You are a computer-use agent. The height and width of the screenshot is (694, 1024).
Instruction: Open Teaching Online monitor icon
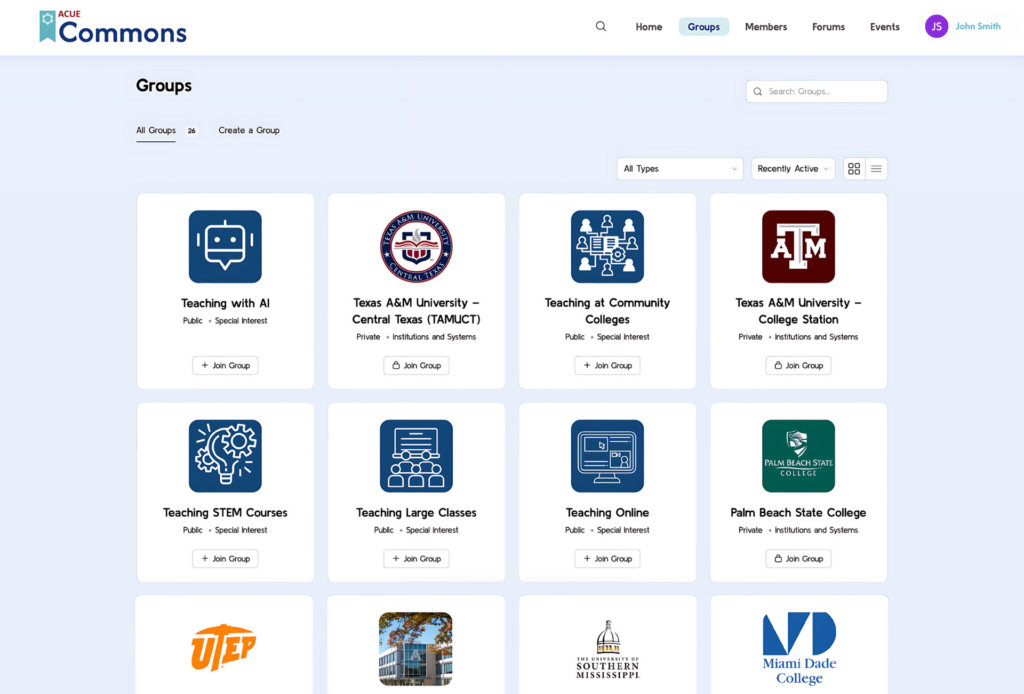click(x=607, y=456)
